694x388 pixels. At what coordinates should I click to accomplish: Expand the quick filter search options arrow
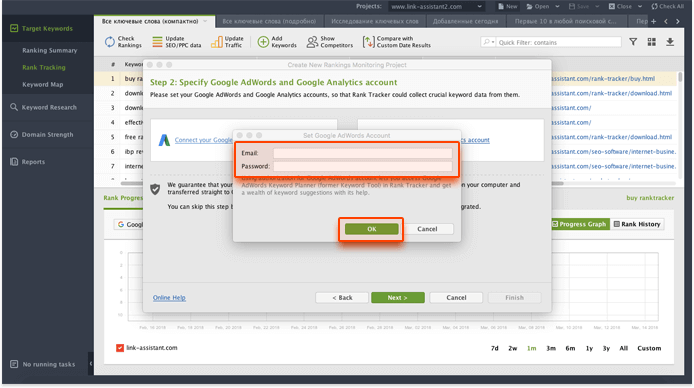(488, 42)
